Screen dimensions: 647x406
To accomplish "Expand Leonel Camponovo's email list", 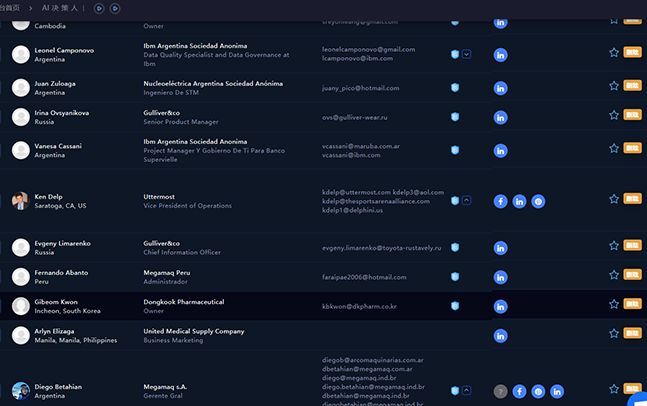I will pyautogui.click(x=466, y=54).
